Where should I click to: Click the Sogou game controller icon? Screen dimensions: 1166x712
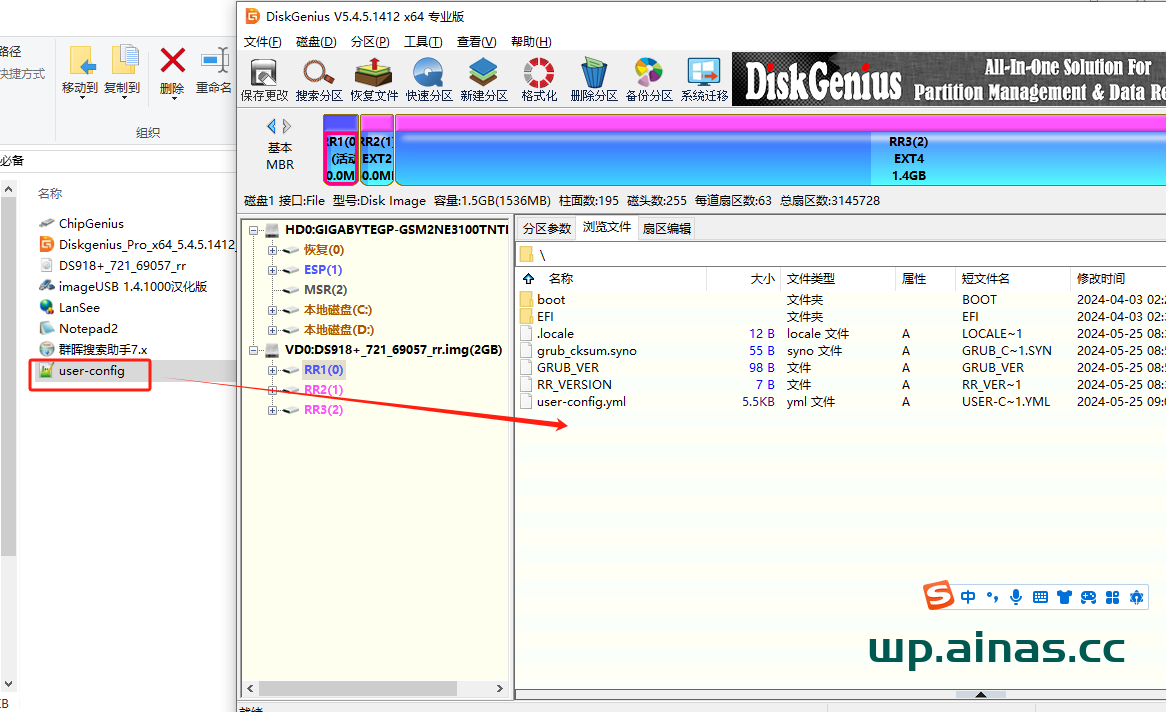(x=1088, y=597)
